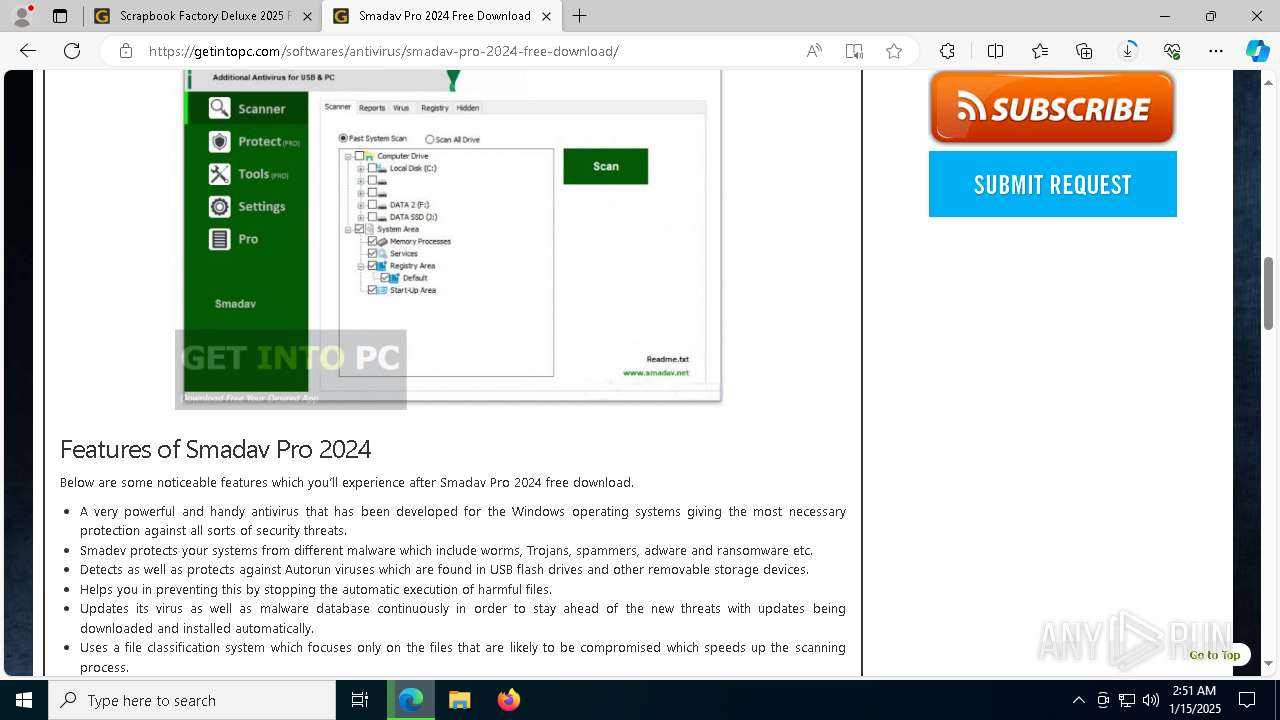
Task: Close the Smadav Pro 2024 tab
Action: point(546,16)
